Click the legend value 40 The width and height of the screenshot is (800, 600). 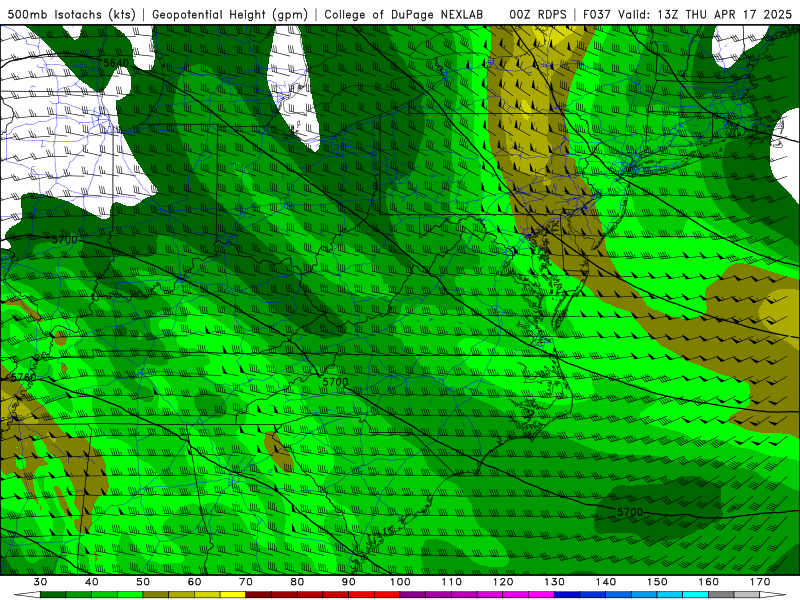coord(91,582)
